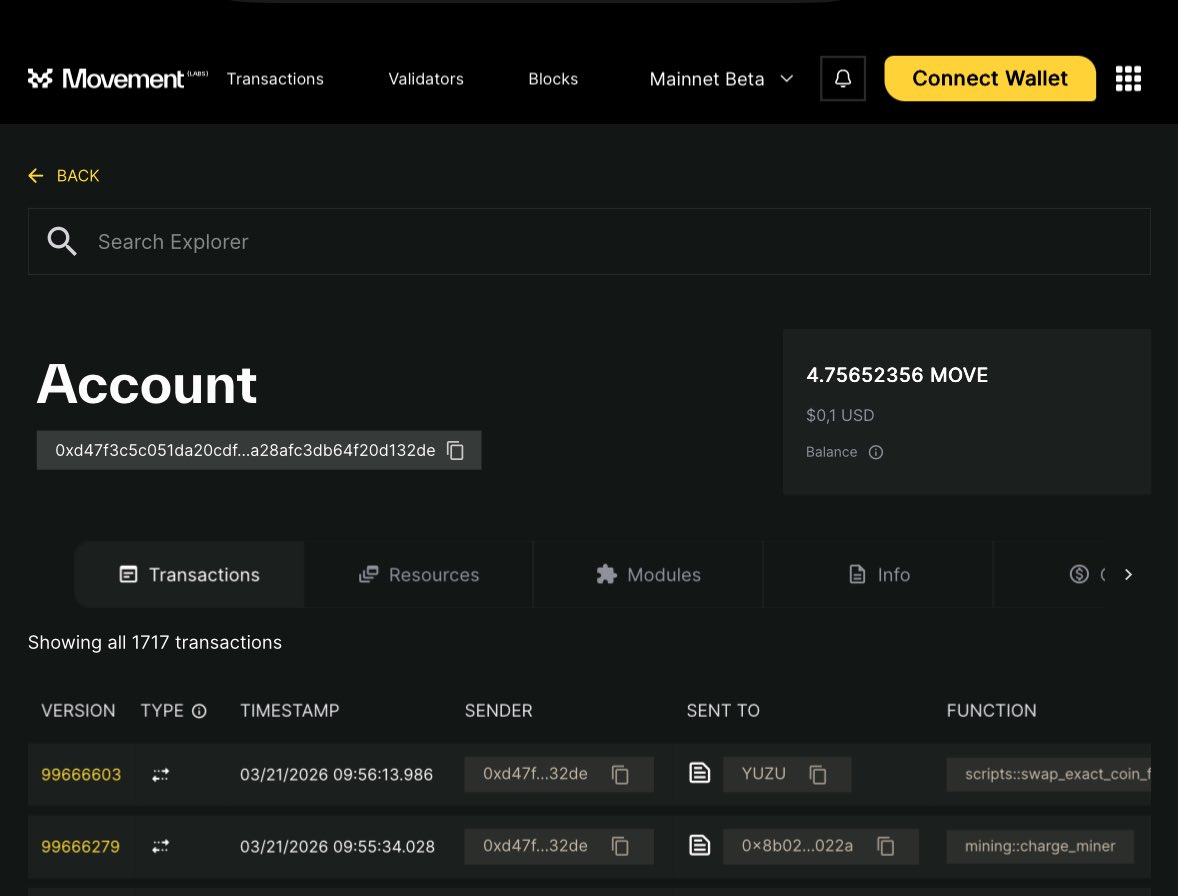The height and width of the screenshot is (896, 1178).
Task: Click the document icon beside YUZU
Action: (699, 773)
